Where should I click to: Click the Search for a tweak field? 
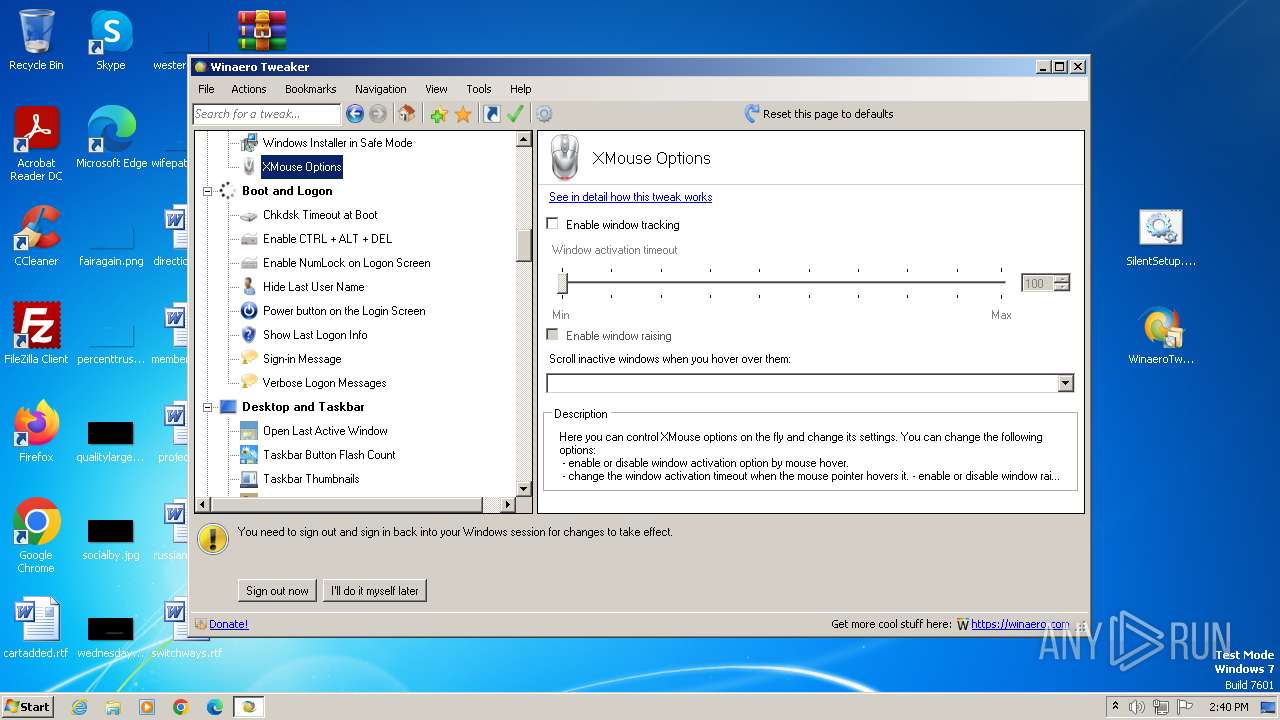coord(266,114)
